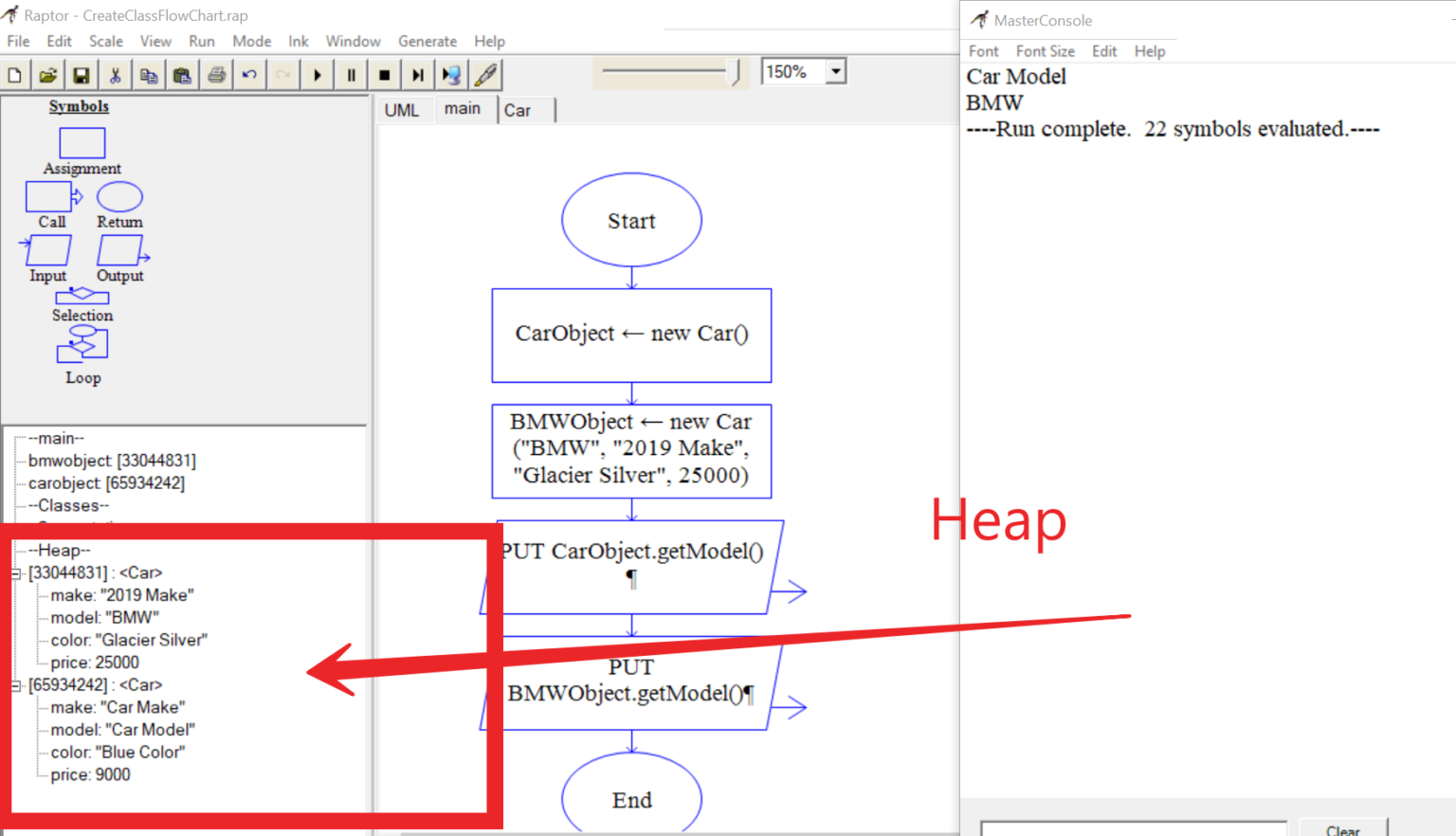
Task: Save the flowchart via the disk icon
Action: (x=82, y=74)
